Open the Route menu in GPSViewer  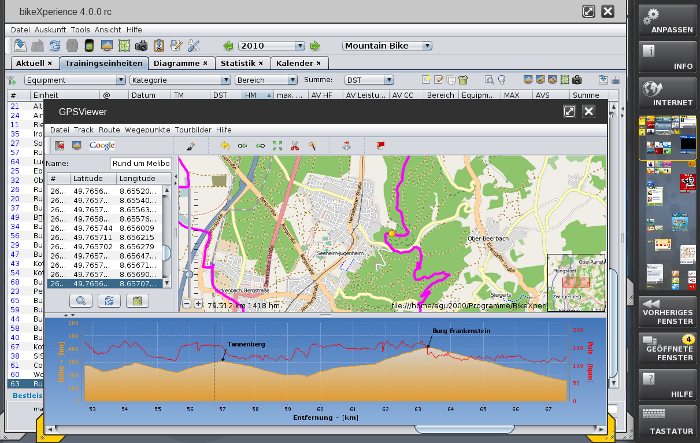pos(109,130)
